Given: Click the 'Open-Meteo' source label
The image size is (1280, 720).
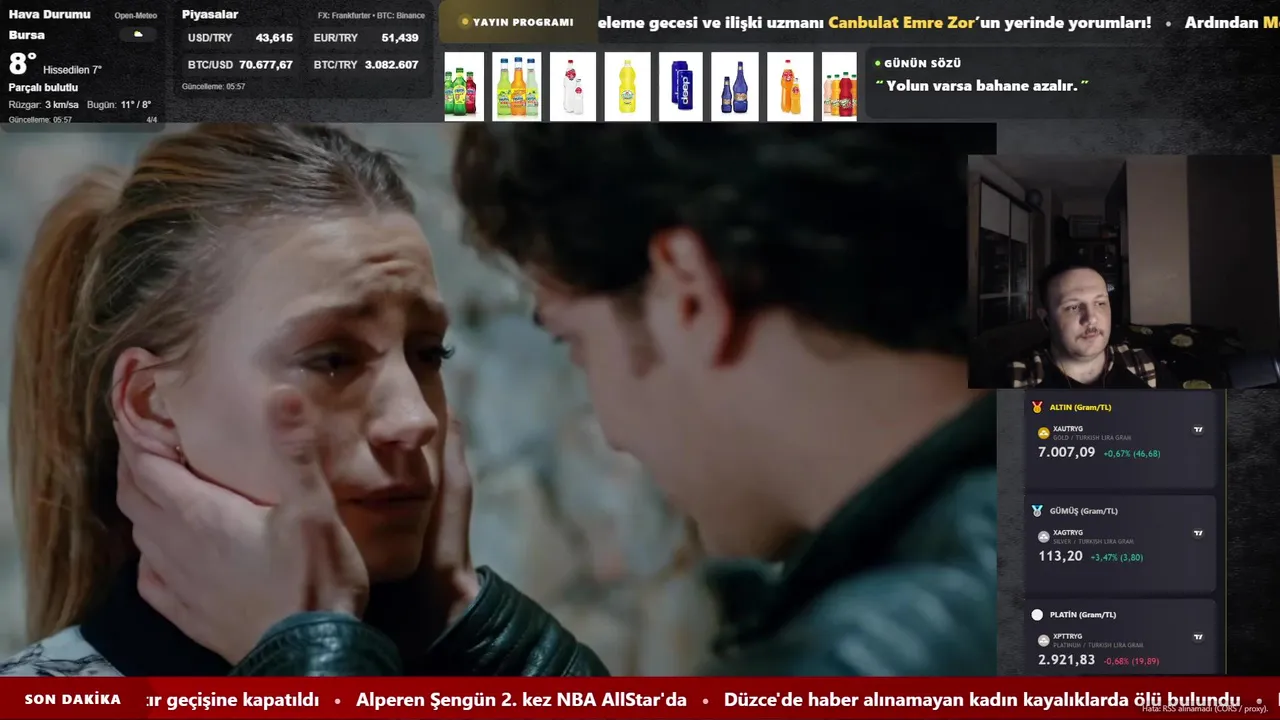Looking at the screenshot, I should (x=136, y=15).
